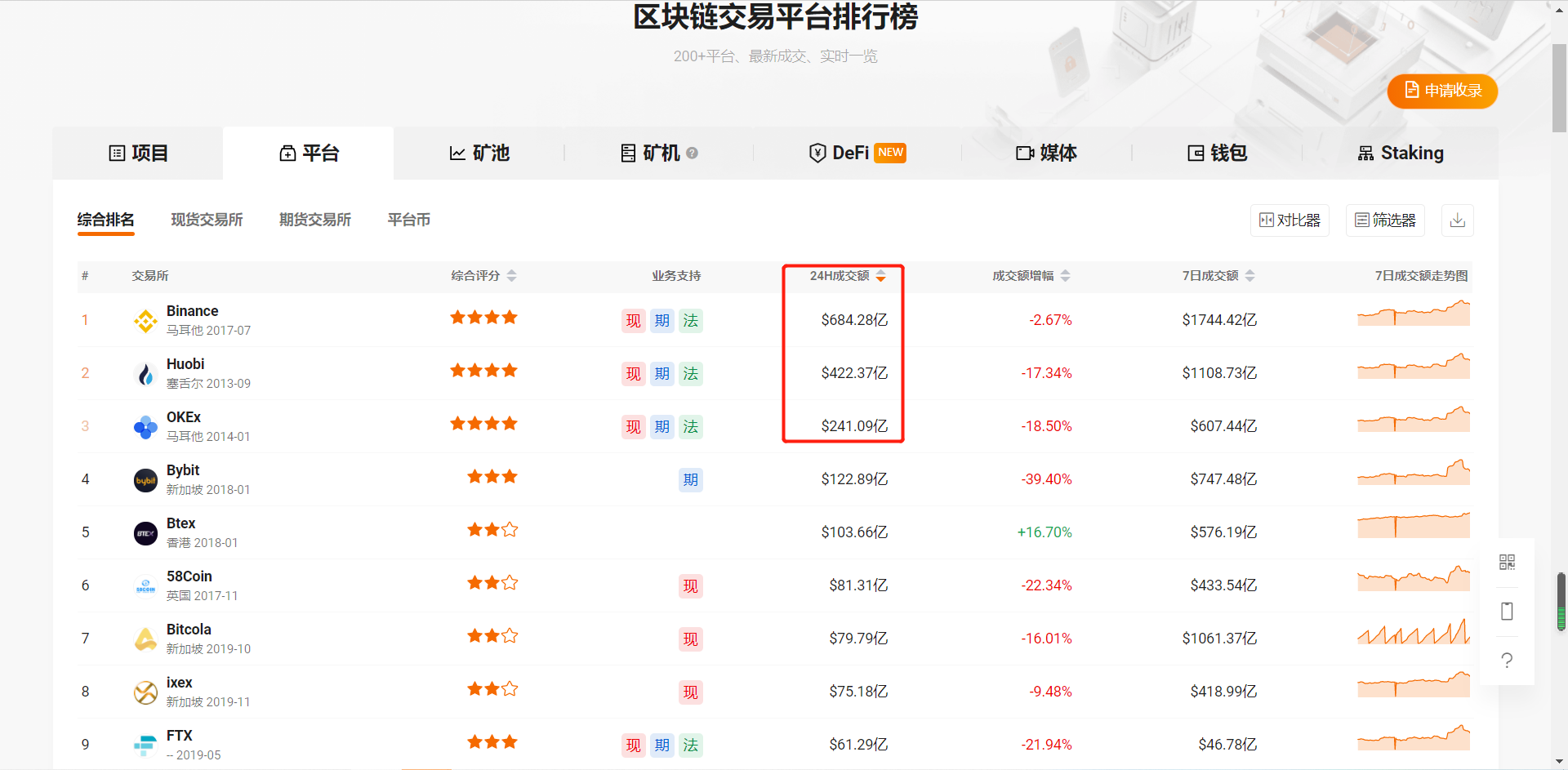The width and height of the screenshot is (1568, 770).
Task: Click the download/export icon above the table
Action: click(x=1457, y=220)
